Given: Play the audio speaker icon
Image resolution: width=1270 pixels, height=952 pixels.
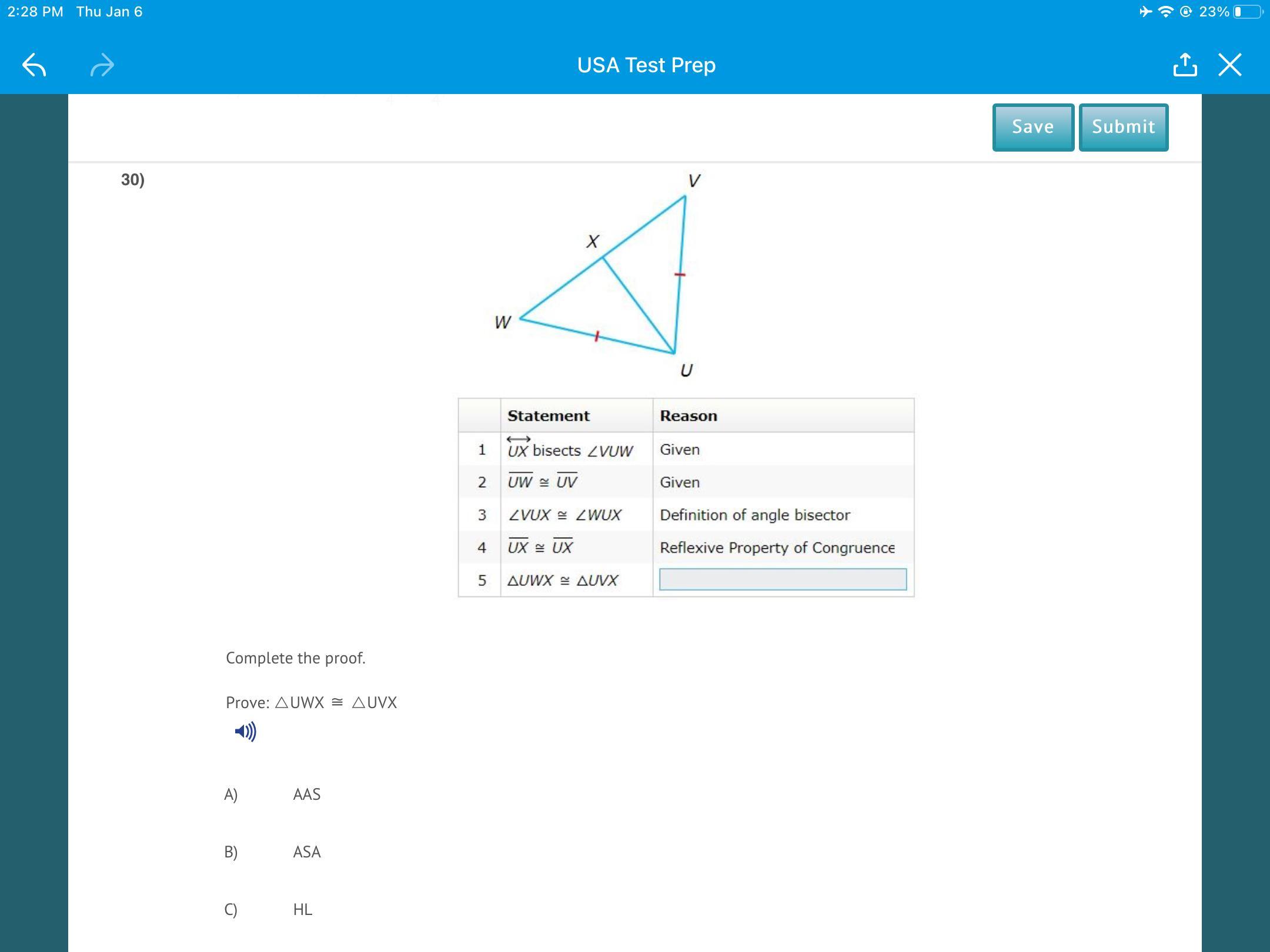Looking at the screenshot, I should pyautogui.click(x=245, y=732).
